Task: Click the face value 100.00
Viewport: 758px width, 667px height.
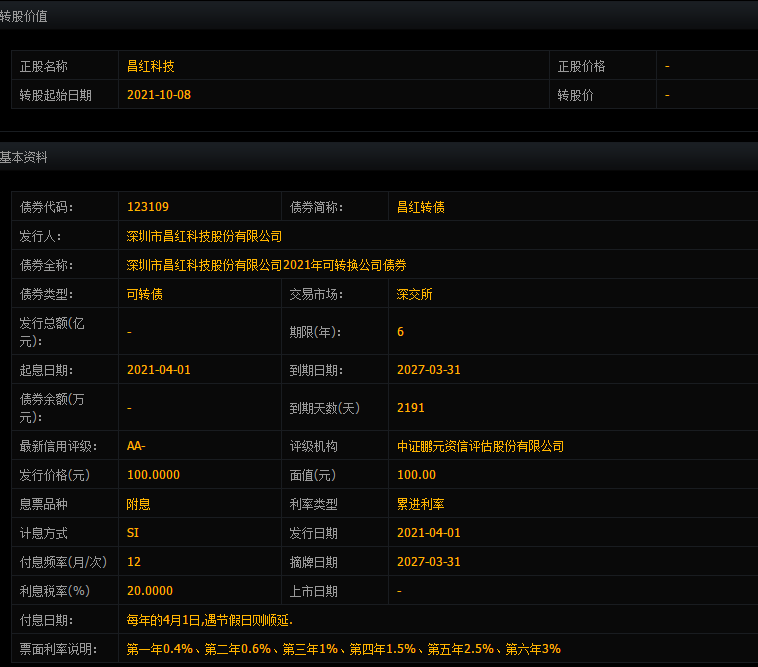Action: 416,475
